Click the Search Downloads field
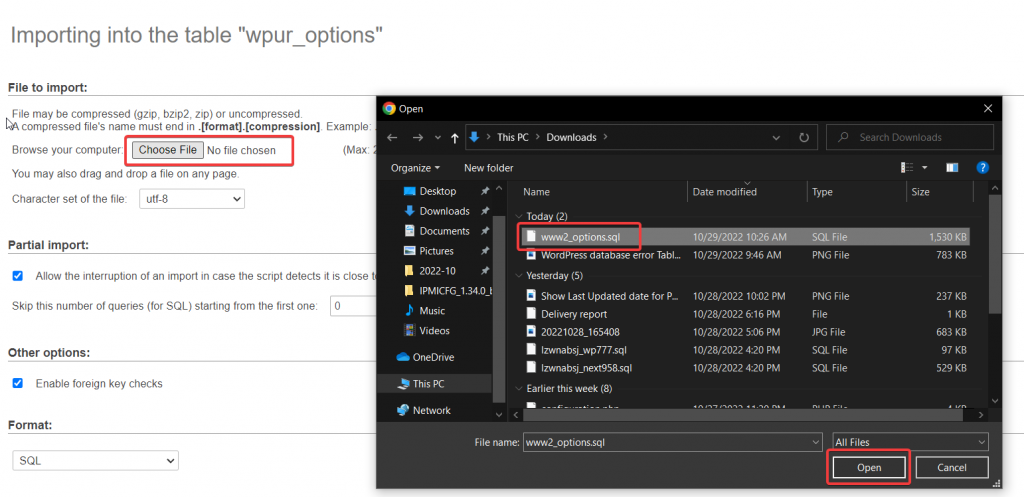The width and height of the screenshot is (1024, 497). tap(910, 137)
